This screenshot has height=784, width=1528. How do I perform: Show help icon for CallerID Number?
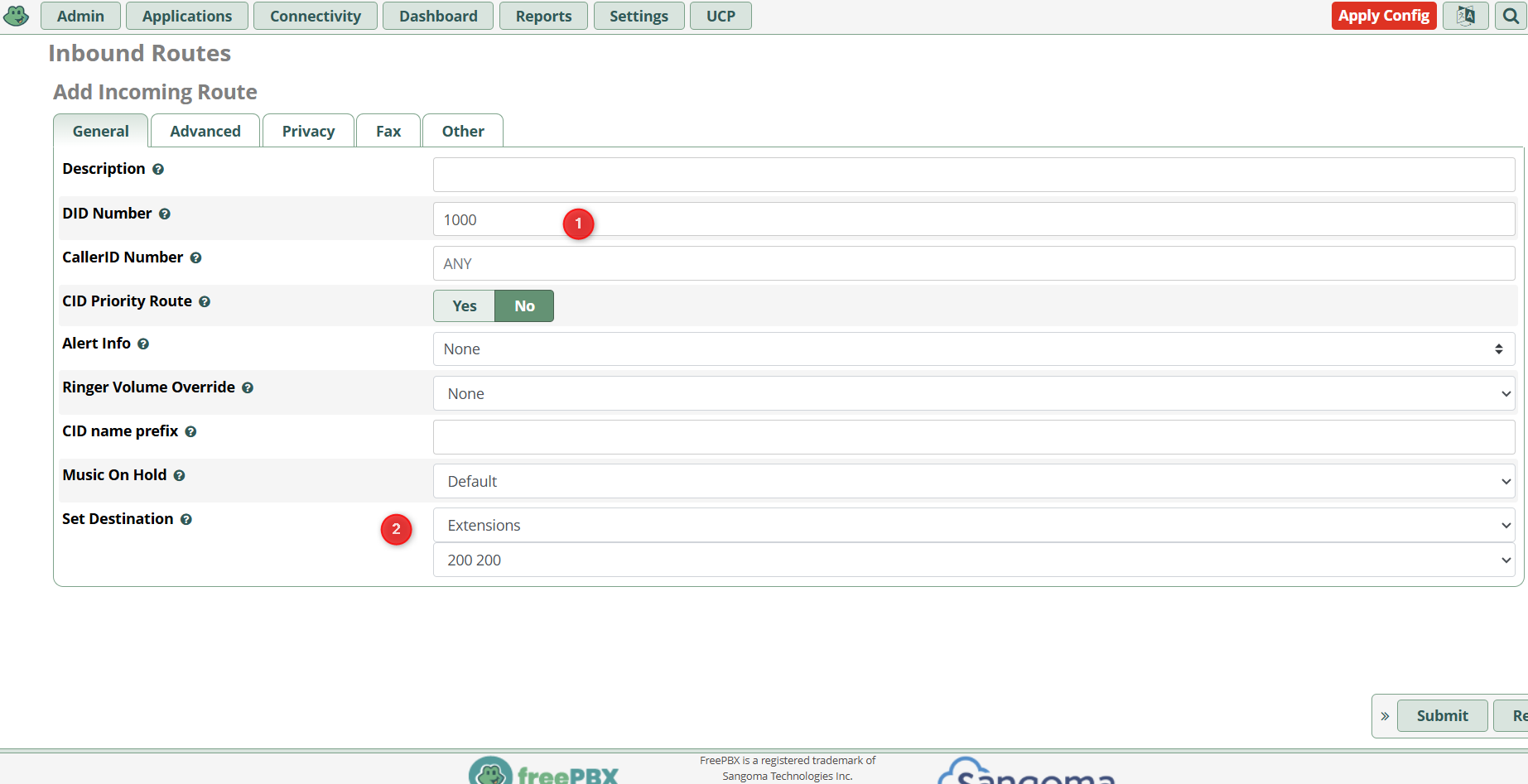[x=195, y=257]
